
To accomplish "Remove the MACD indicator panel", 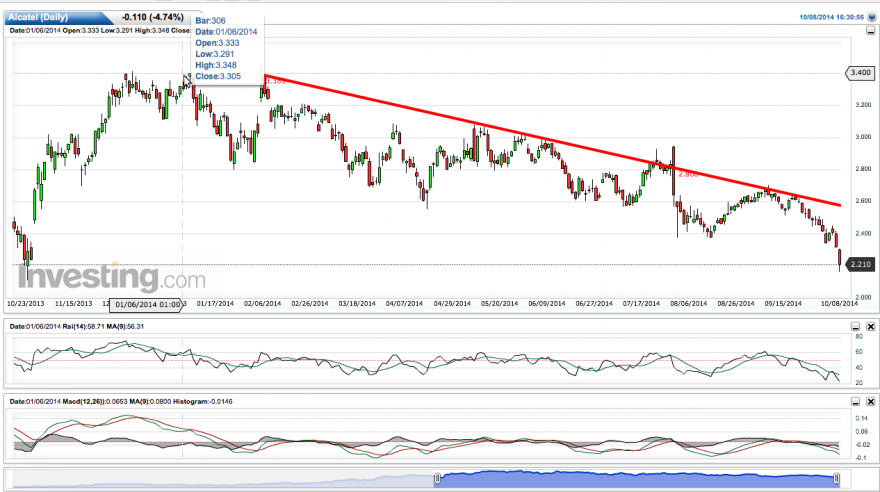I will (x=870, y=402).
